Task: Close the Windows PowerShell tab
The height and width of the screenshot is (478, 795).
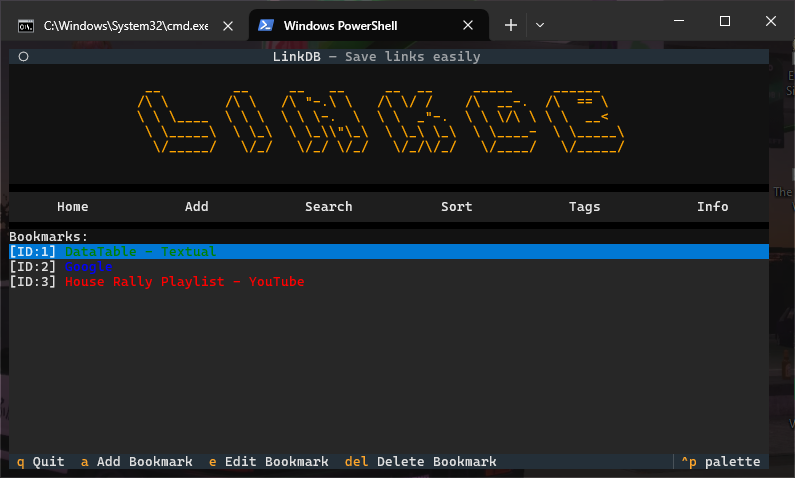Action: coord(468,25)
